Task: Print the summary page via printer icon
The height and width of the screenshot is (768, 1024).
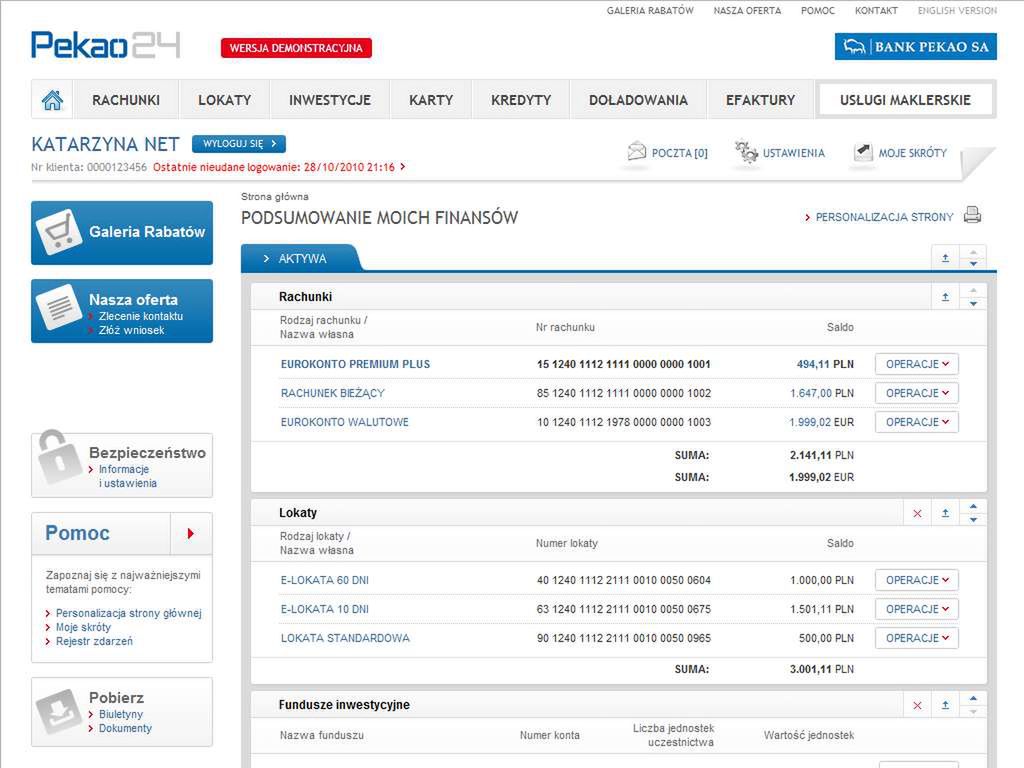Action: [x=972, y=215]
